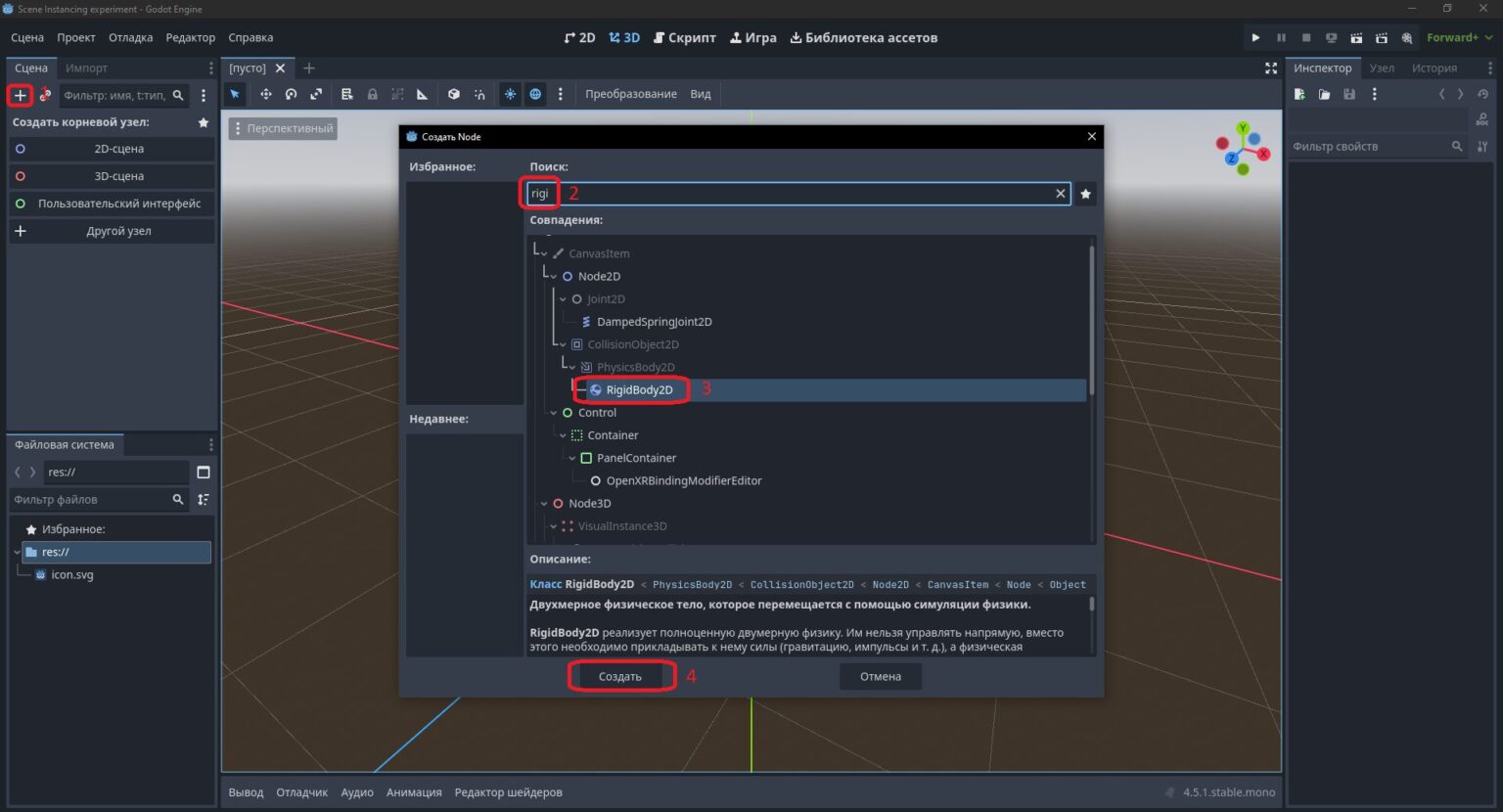The height and width of the screenshot is (812, 1503).
Task: Activate the rotate mode tool
Action: (x=291, y=94)
